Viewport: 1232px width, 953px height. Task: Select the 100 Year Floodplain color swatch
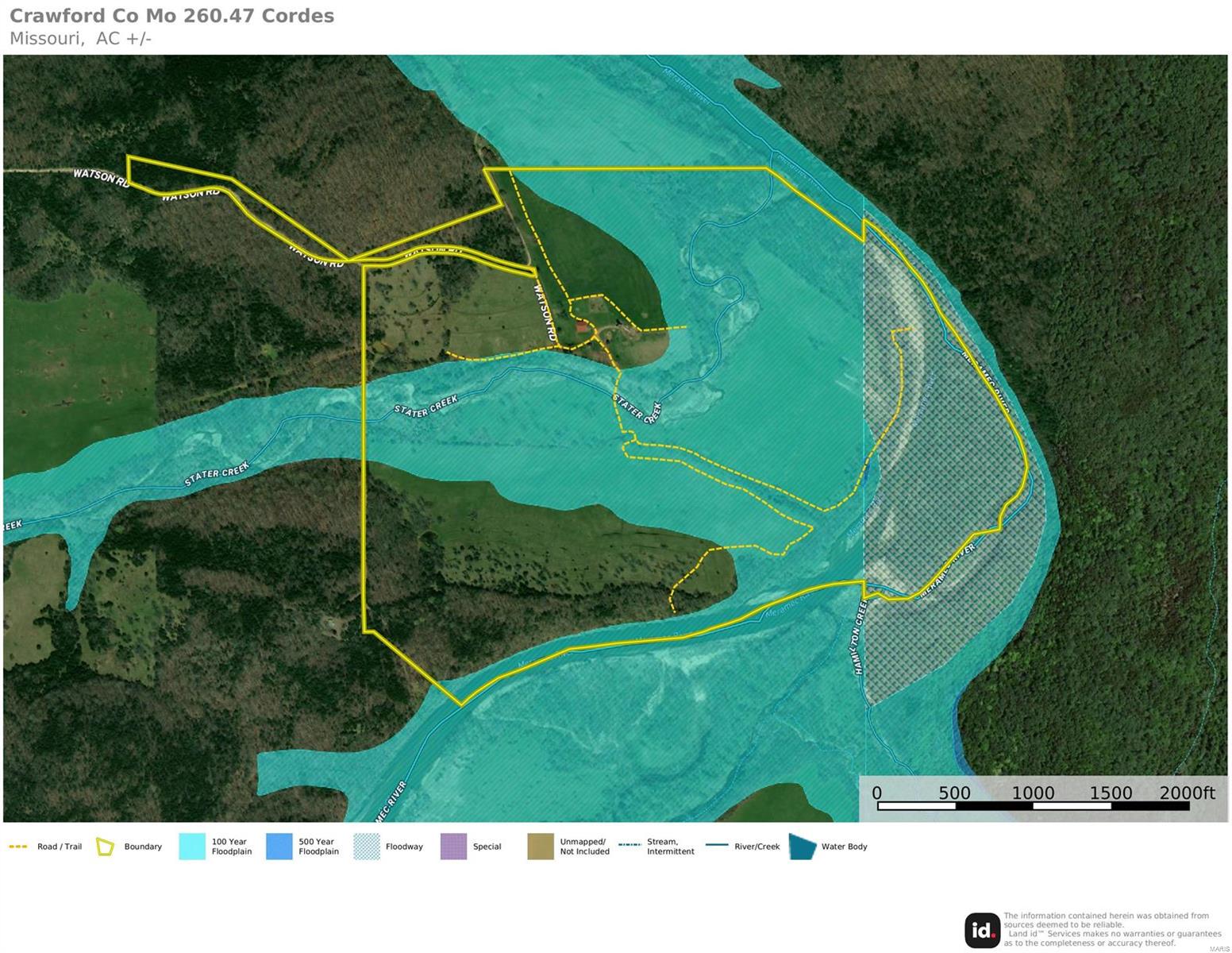click(192, 847)
